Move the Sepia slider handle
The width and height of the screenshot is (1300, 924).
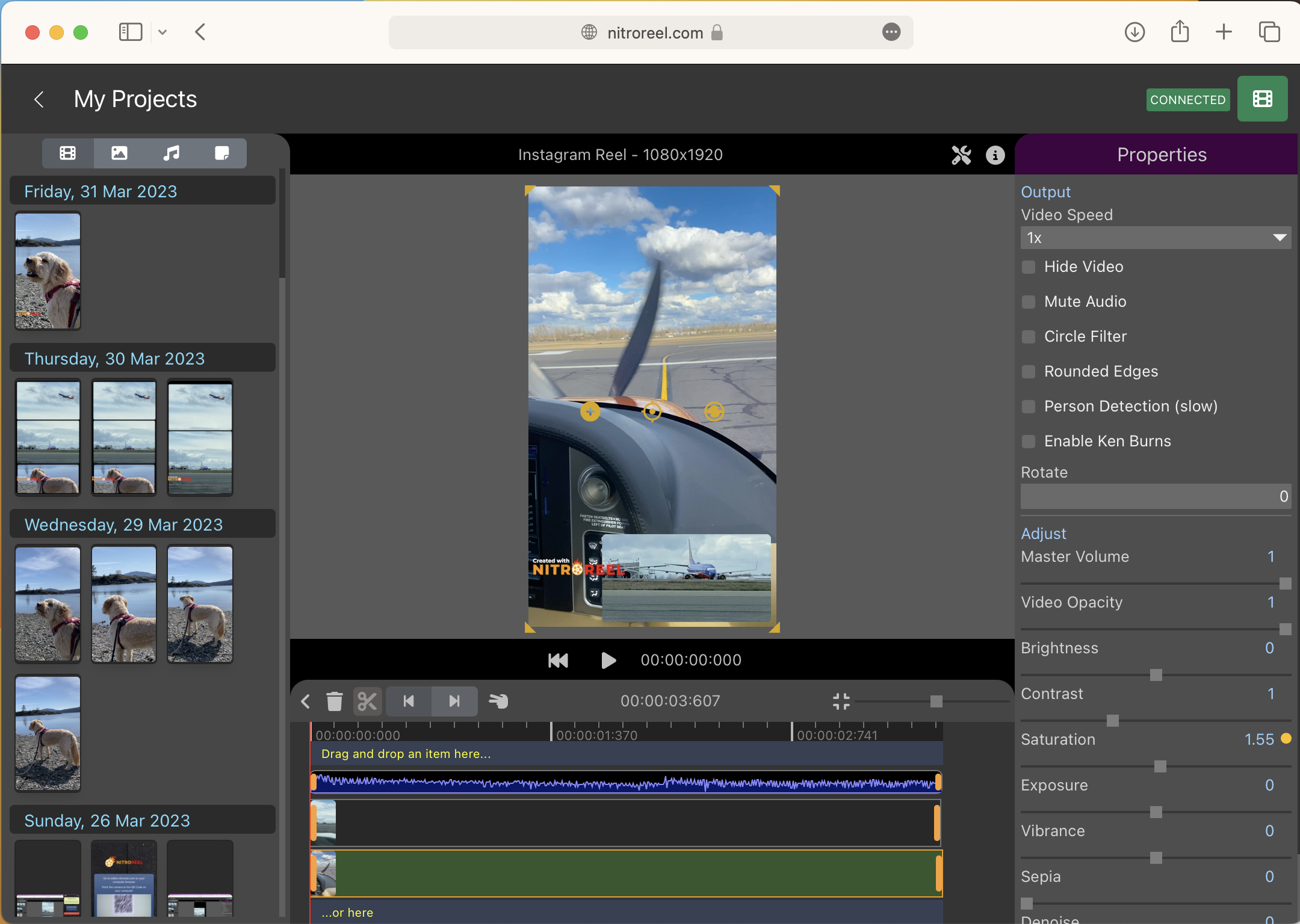1027,904
